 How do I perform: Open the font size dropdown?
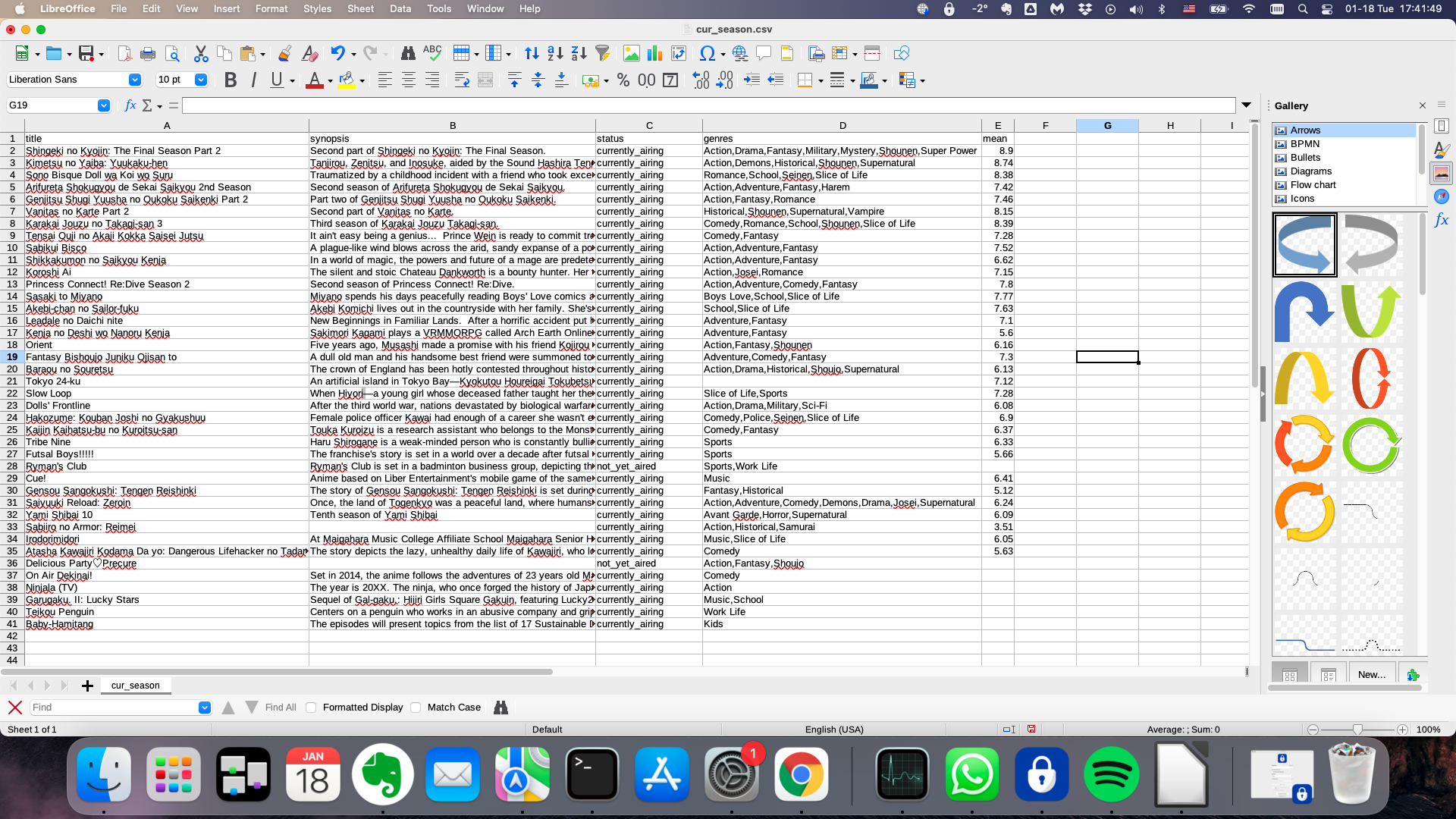click(201, 80)
